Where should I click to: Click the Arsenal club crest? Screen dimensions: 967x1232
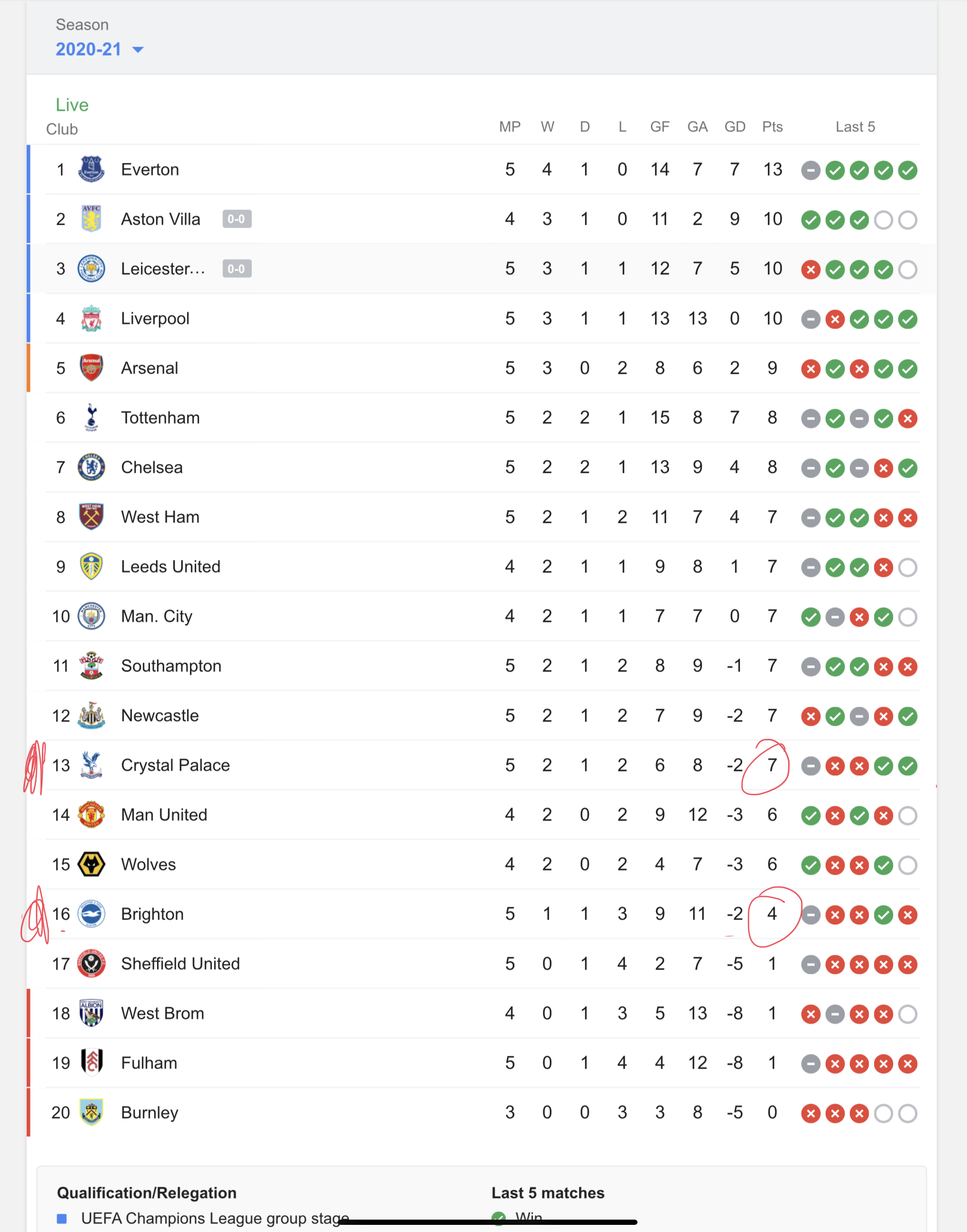click(91, 368)
